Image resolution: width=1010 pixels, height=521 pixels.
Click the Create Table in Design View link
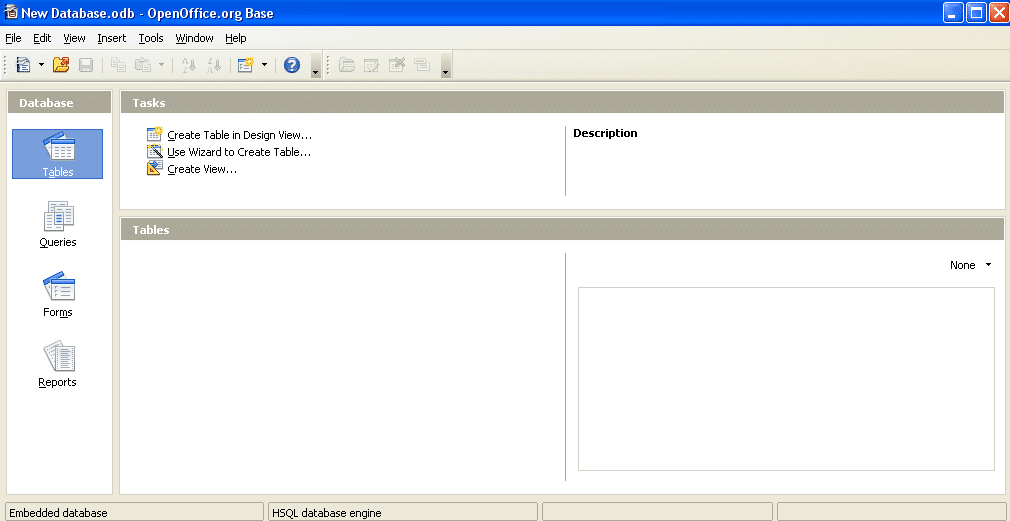point(240,135)
